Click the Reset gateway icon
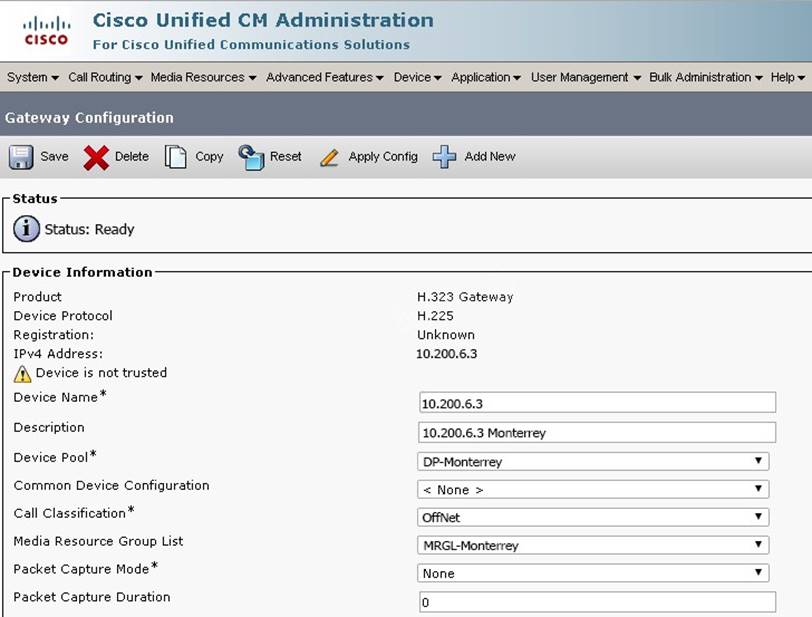Screen dimensions: 812x617 pyautogui.click(x=250, y=157)
